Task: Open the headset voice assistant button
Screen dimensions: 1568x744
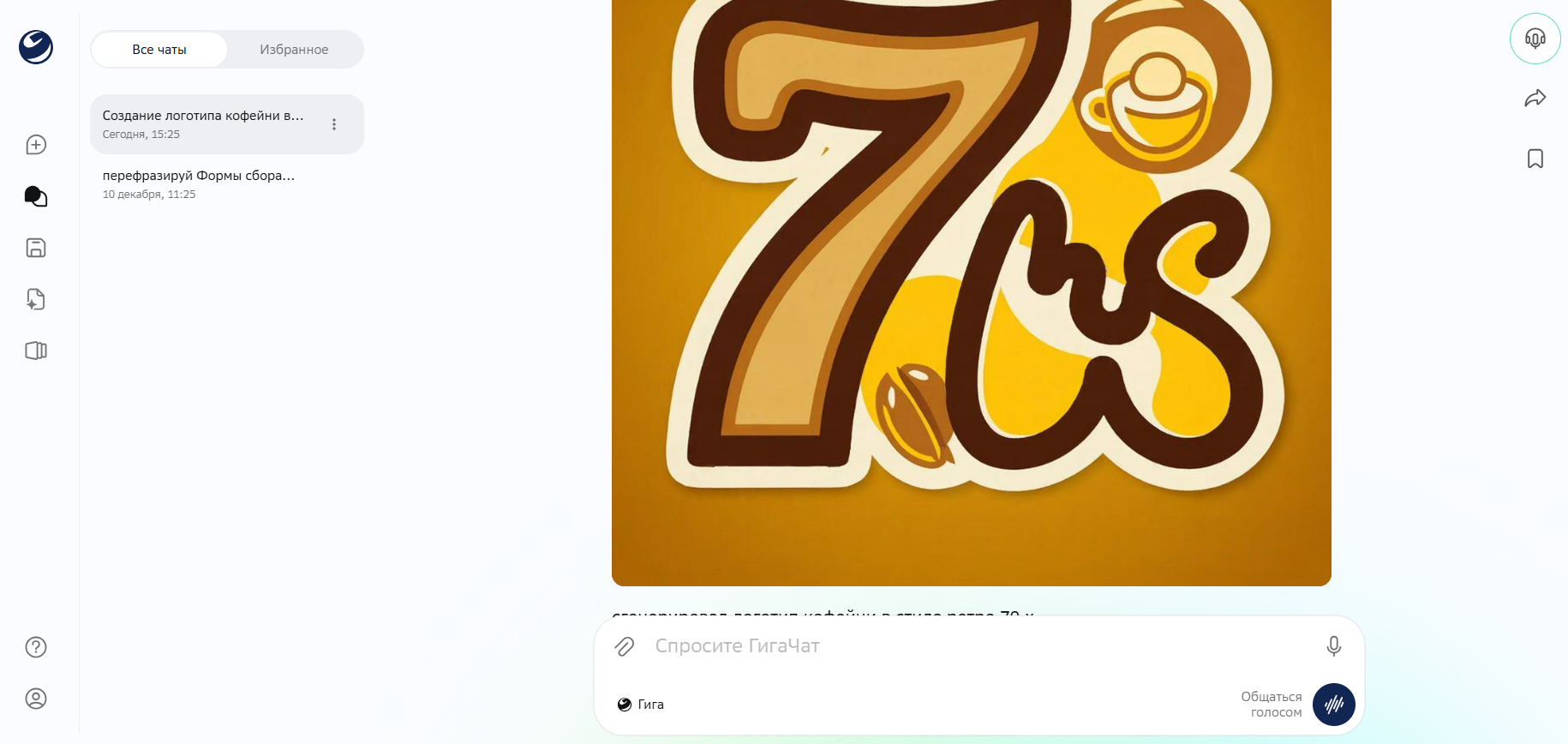Action: 1535,39
